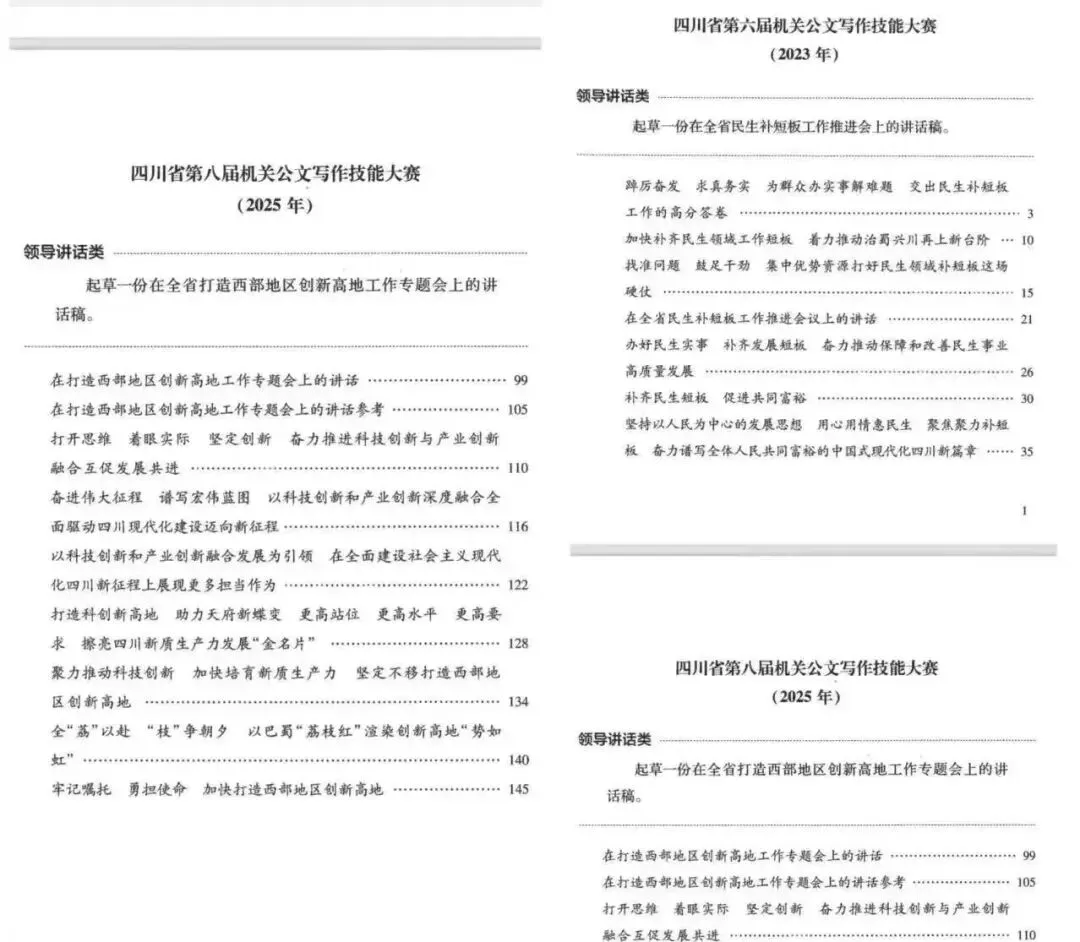This screenshot has height=942, width=1080.
Task: Select entry starting 坚持以人民为中心的发展思想
Action: point(816,425)
